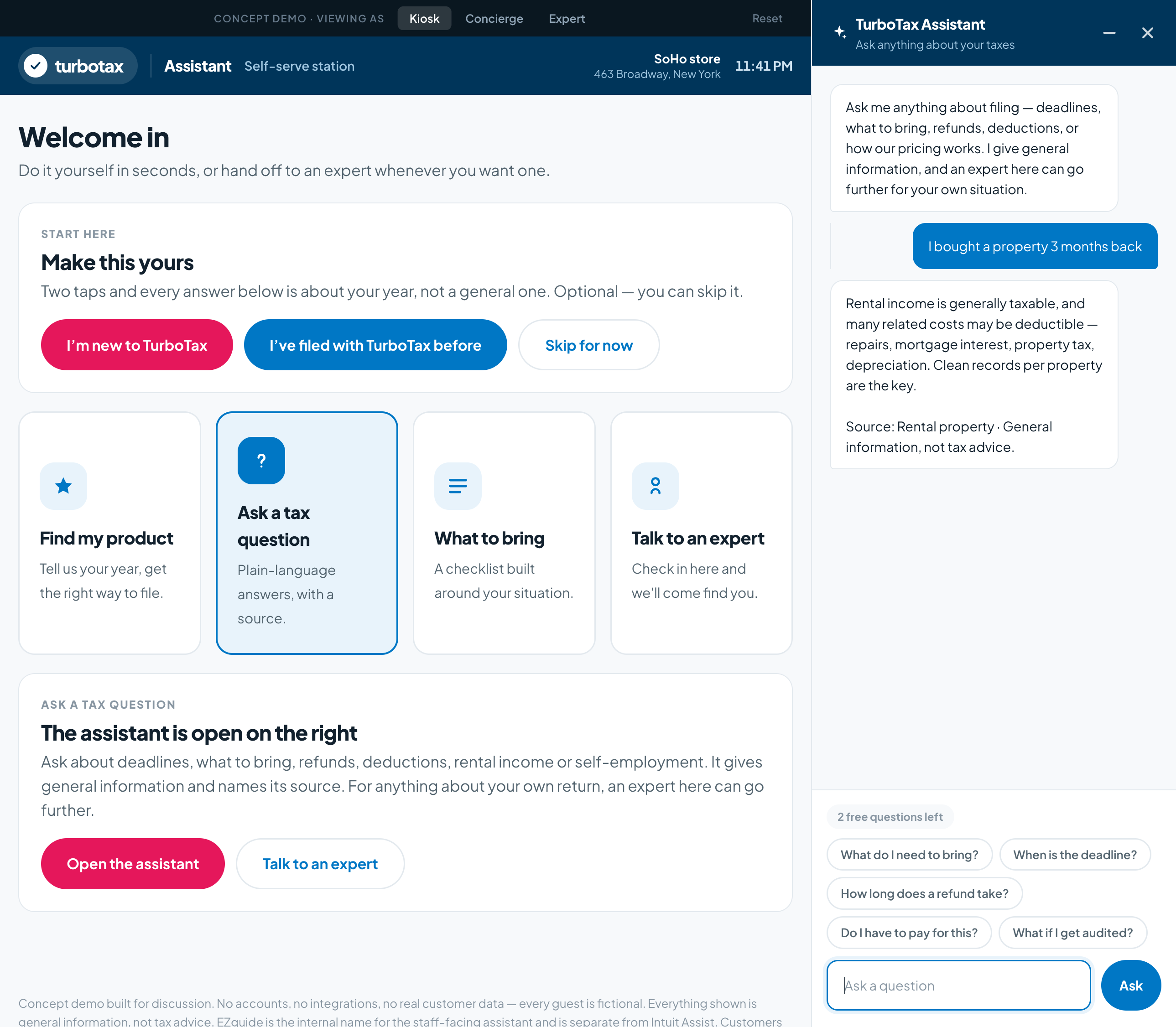Switch to the Expert view
Screen dimensions: 1176x1027
point(567,18)
